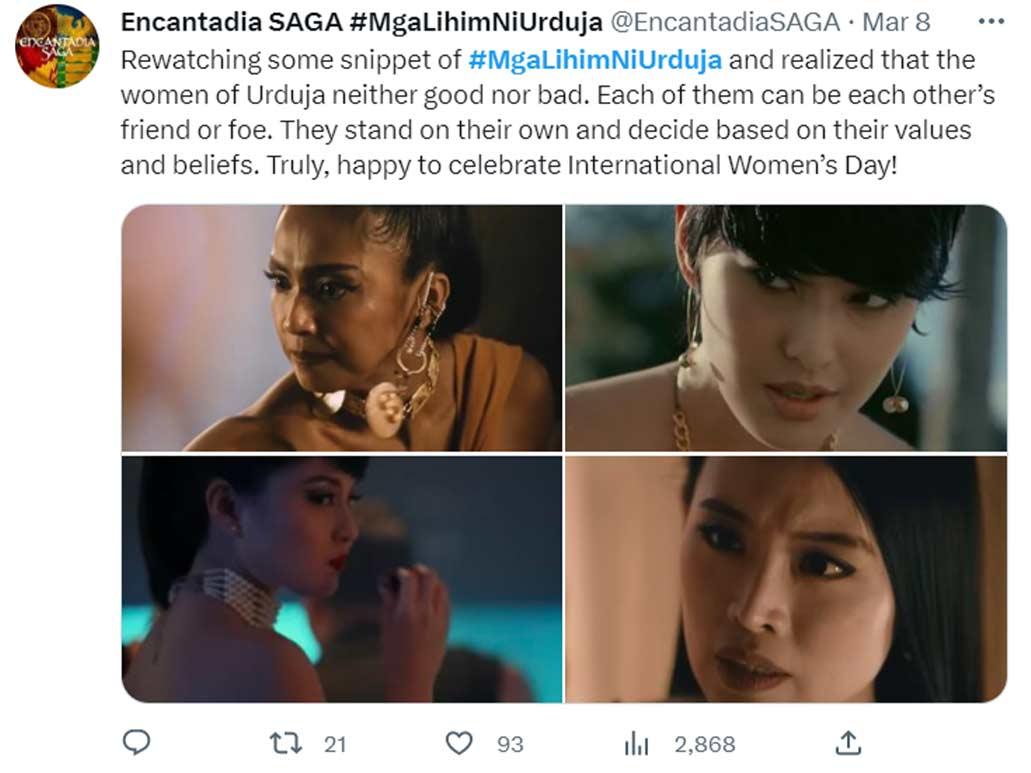Click the like count of 93
The height and width of the screenshot is (773, 1031).
(x=510, y=744)
